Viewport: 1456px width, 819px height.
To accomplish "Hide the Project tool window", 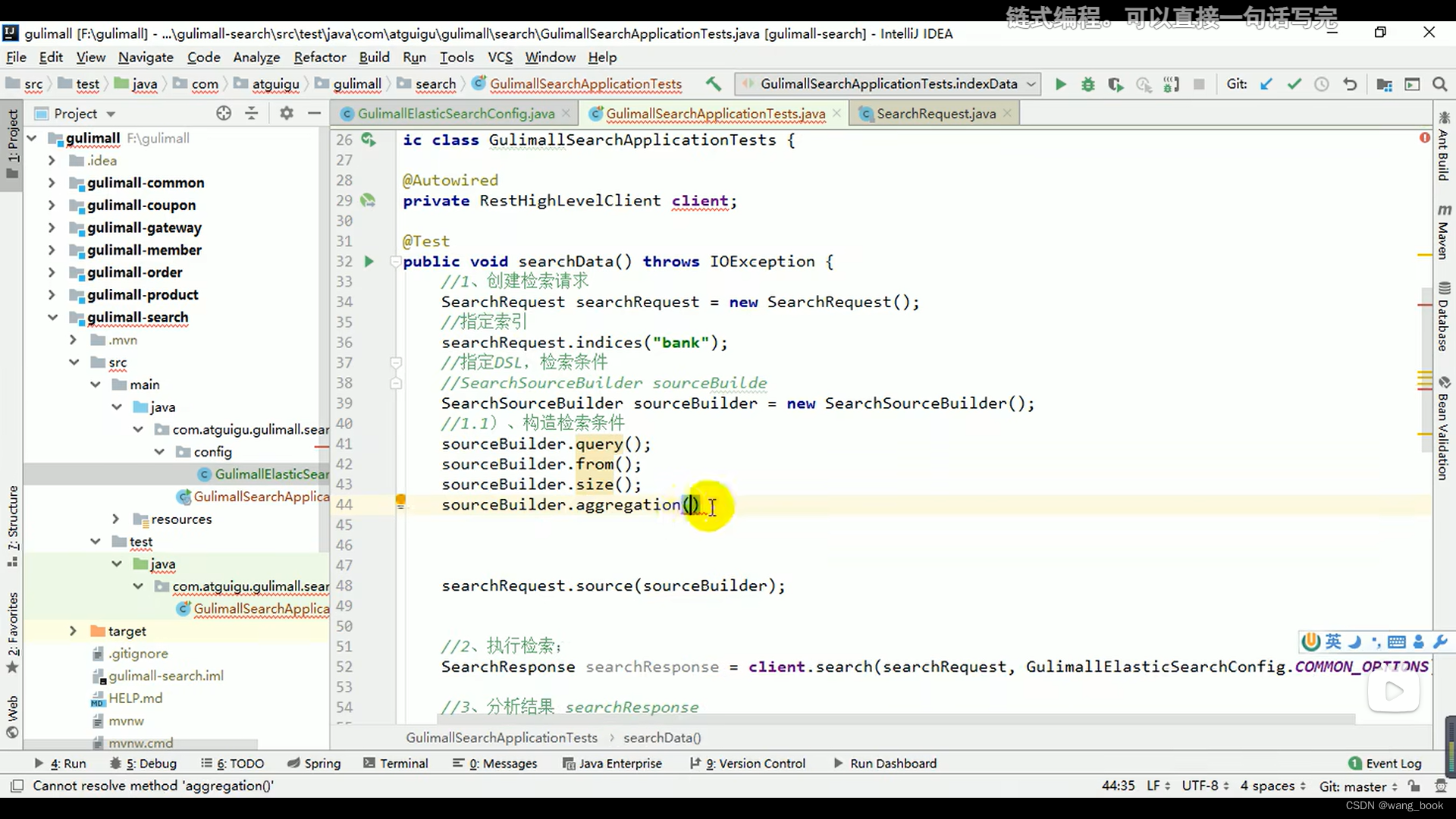I will (x=314, y=113).
